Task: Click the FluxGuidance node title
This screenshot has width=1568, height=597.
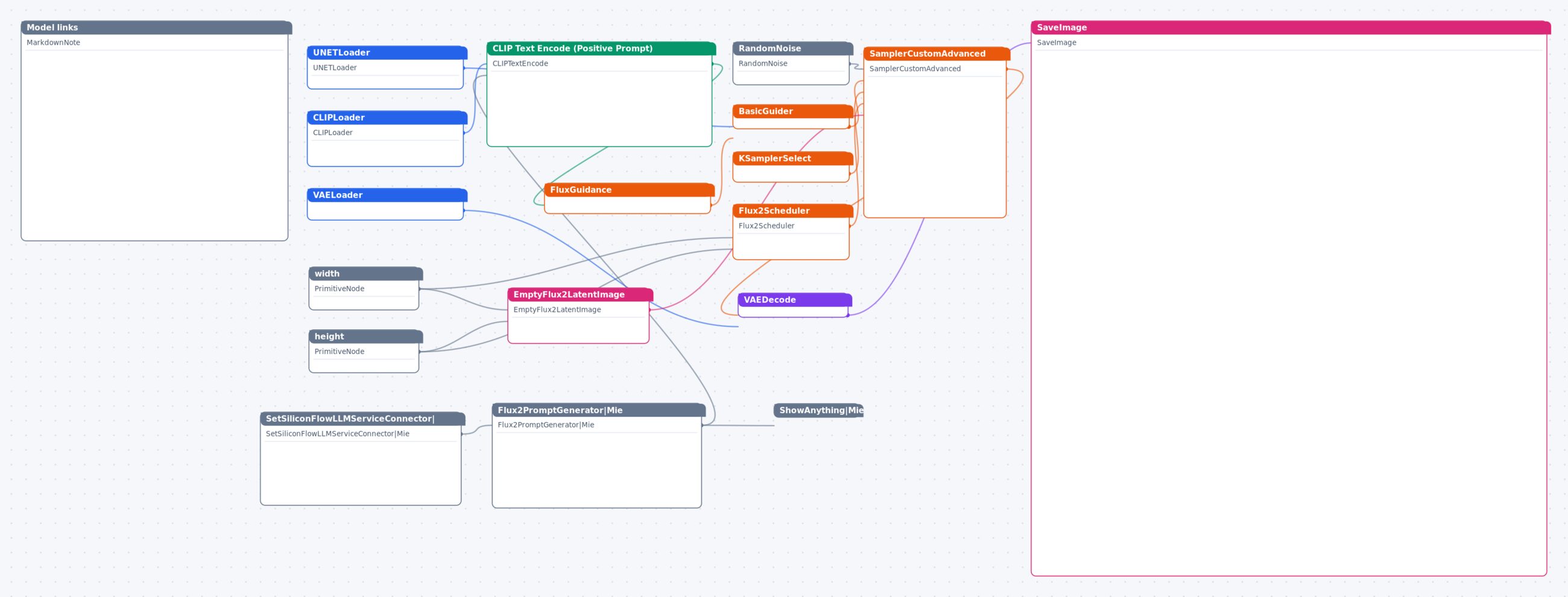Action: [x=630, y=190]
